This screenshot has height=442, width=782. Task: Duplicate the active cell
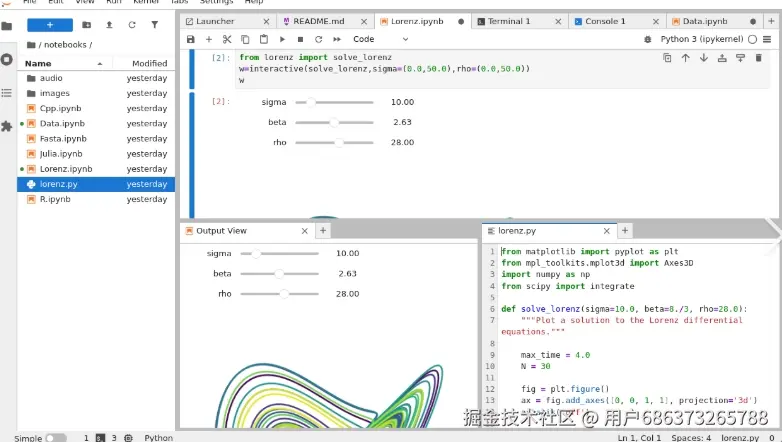click(667, 58)
